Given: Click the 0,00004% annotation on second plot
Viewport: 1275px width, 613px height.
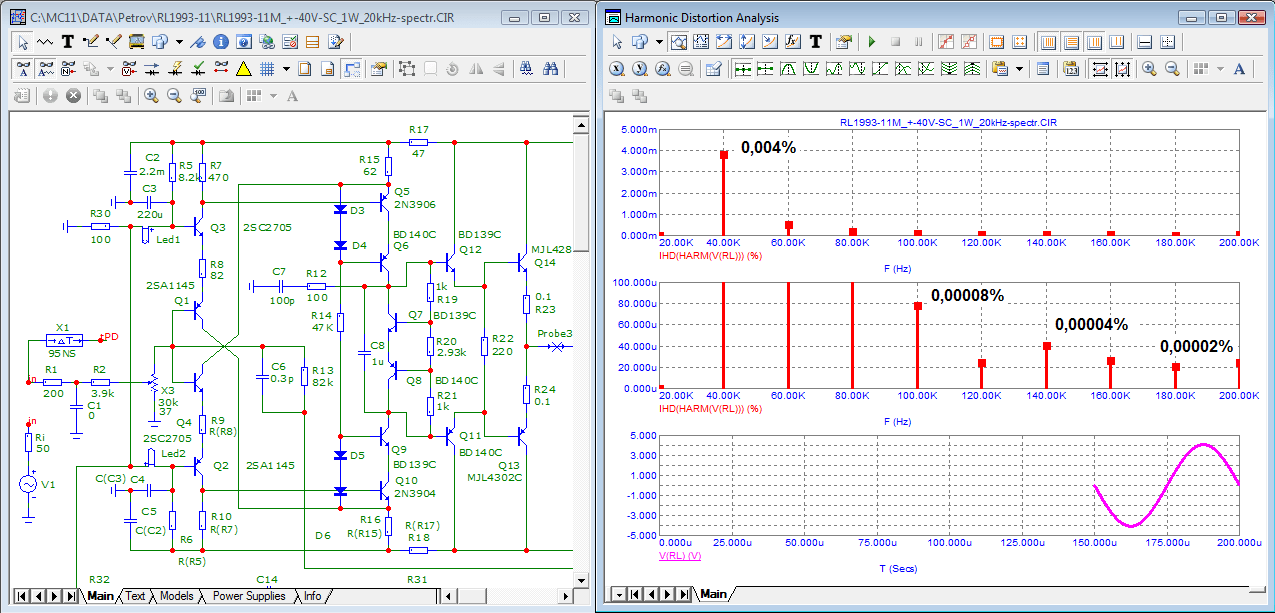Looking at the screenshot, I should (x=1092, y=324).
